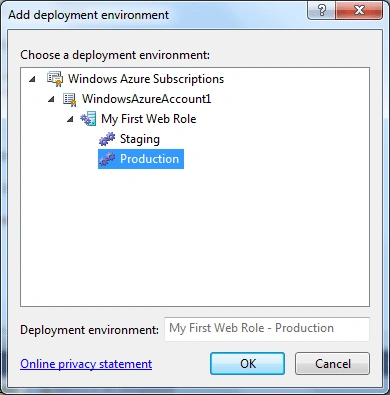Select Windows Azure Subscriptions label
The width and height of the screenshot is (390, 395).
(x=146, y=79)
